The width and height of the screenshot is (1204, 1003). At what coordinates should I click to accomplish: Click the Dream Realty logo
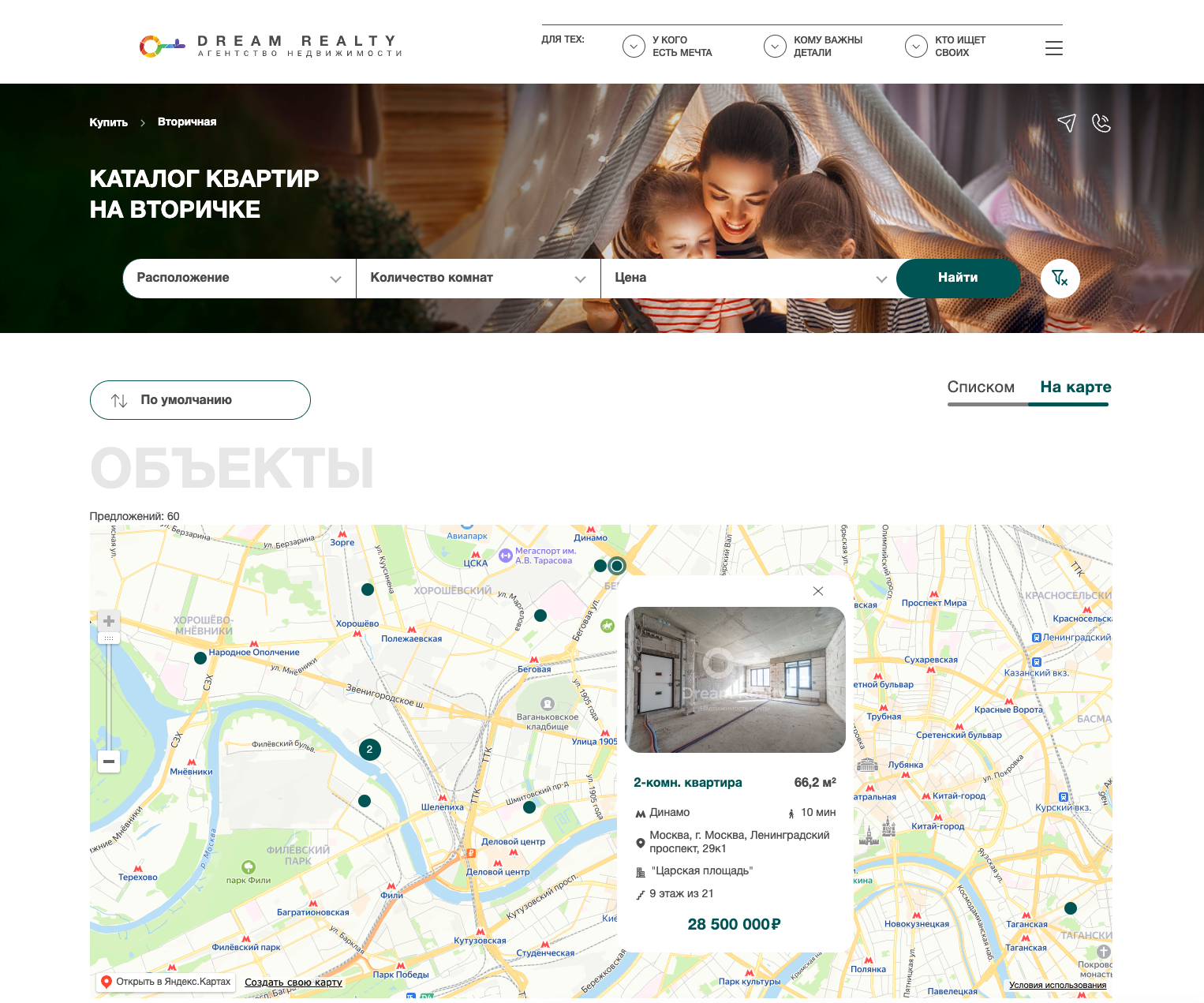tap(271, 46)
